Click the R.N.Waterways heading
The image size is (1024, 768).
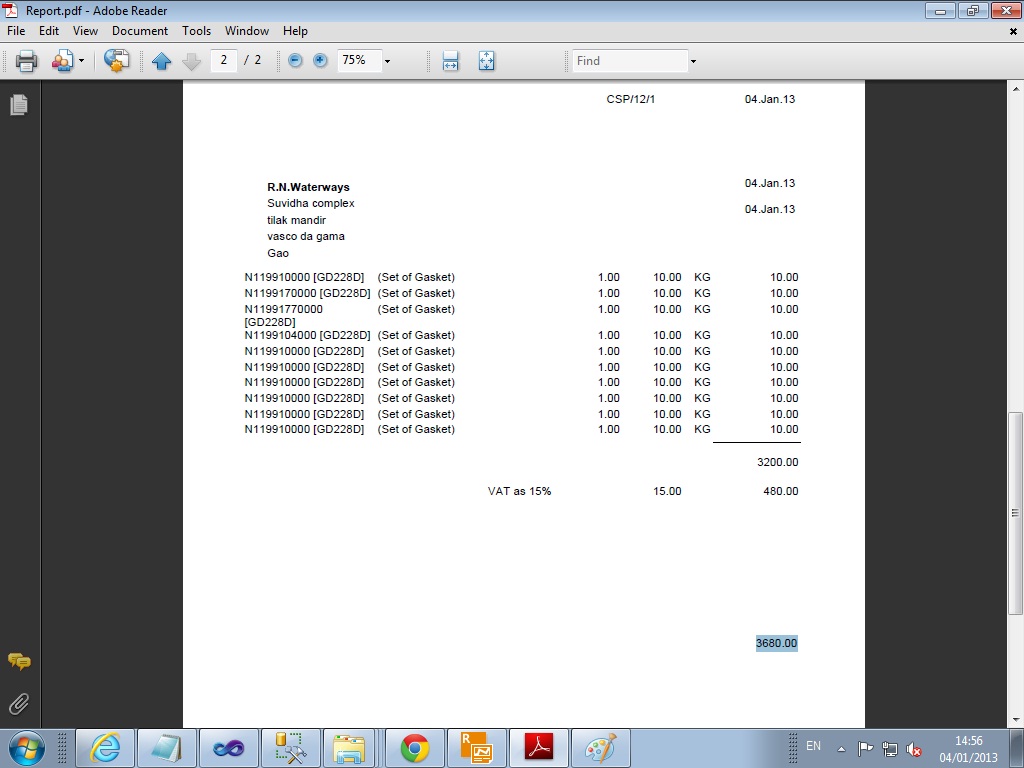click(x=308, y=187)
